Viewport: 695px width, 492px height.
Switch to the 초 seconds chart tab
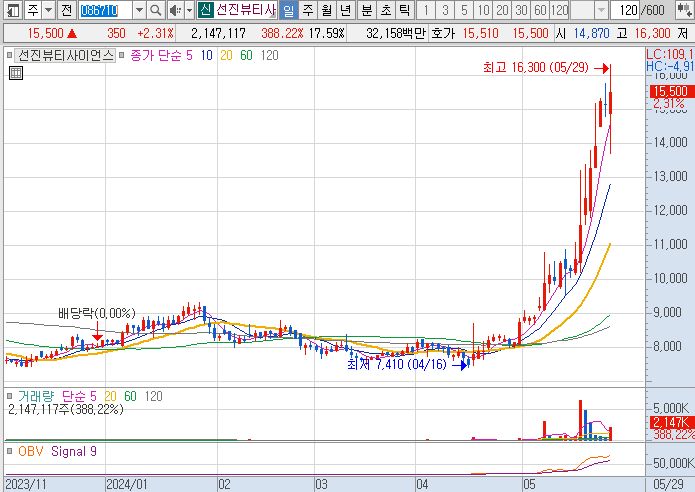coord(386,10)
